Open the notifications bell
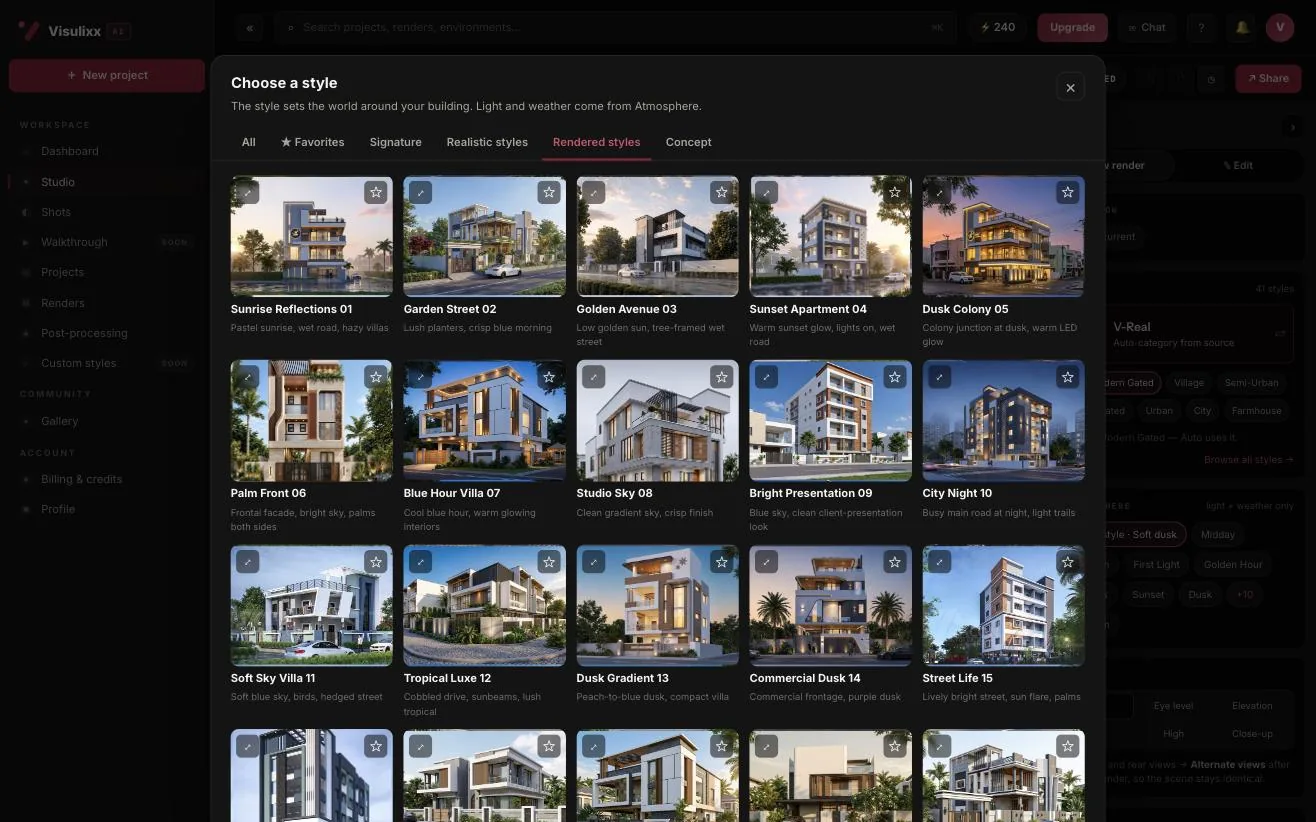The height and width of the screenshot is (822, 1316). (x=1242, y=28)
